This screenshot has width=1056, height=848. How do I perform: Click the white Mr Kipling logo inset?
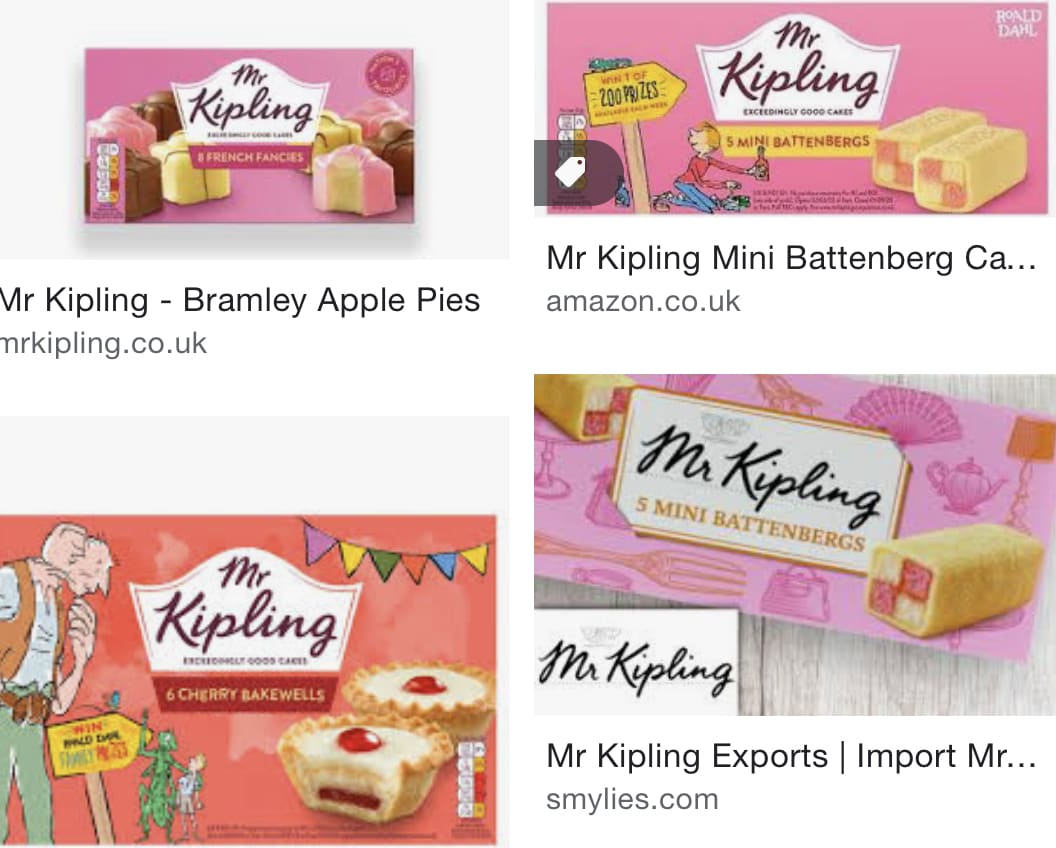(x=636, y=663)
